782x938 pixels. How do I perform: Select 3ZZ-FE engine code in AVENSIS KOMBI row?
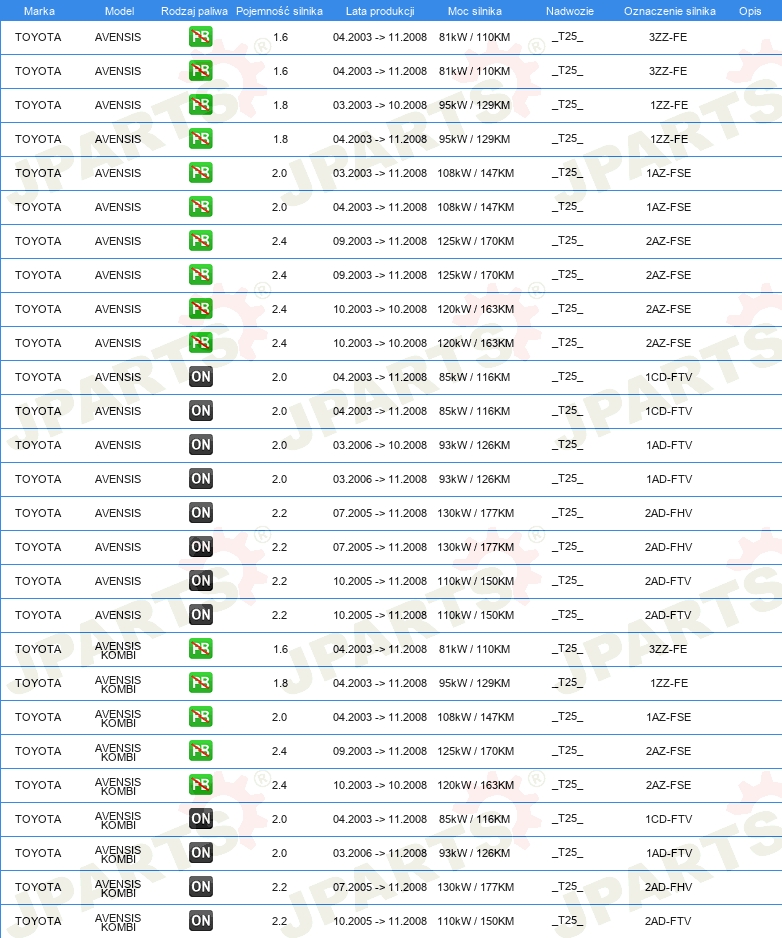tap(668, 649)
